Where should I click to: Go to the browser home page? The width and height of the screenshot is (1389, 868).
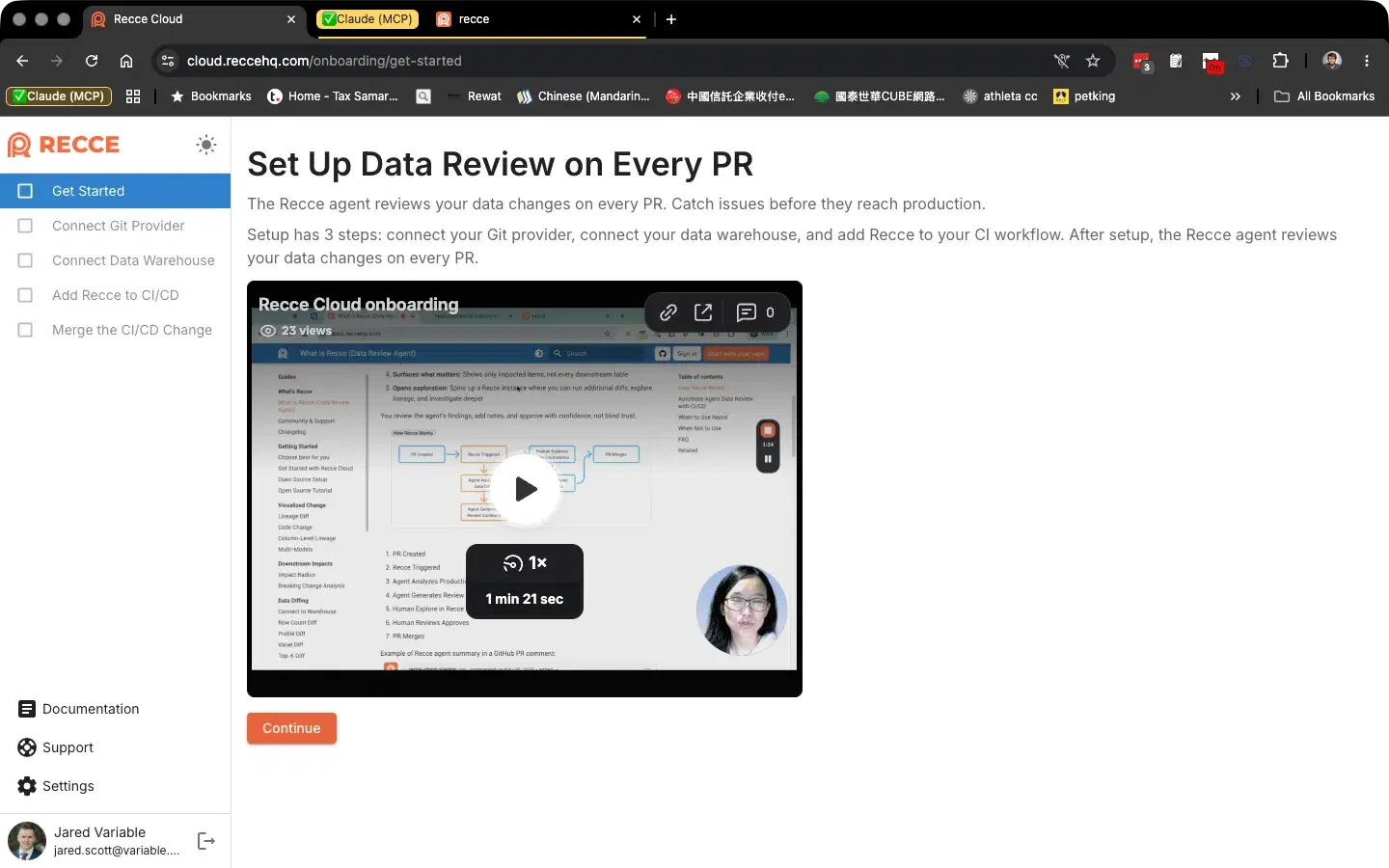(126, 61)
